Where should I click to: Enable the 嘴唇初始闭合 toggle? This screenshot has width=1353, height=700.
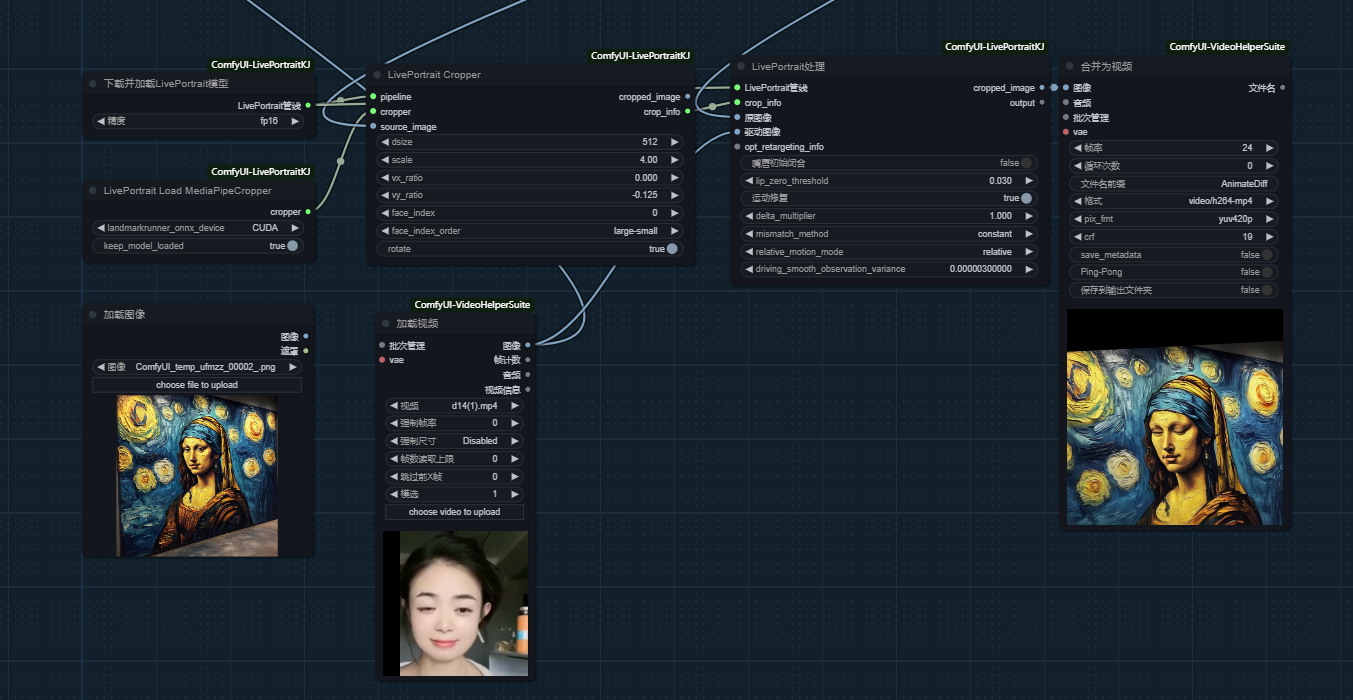click(x=1027, y=163)
